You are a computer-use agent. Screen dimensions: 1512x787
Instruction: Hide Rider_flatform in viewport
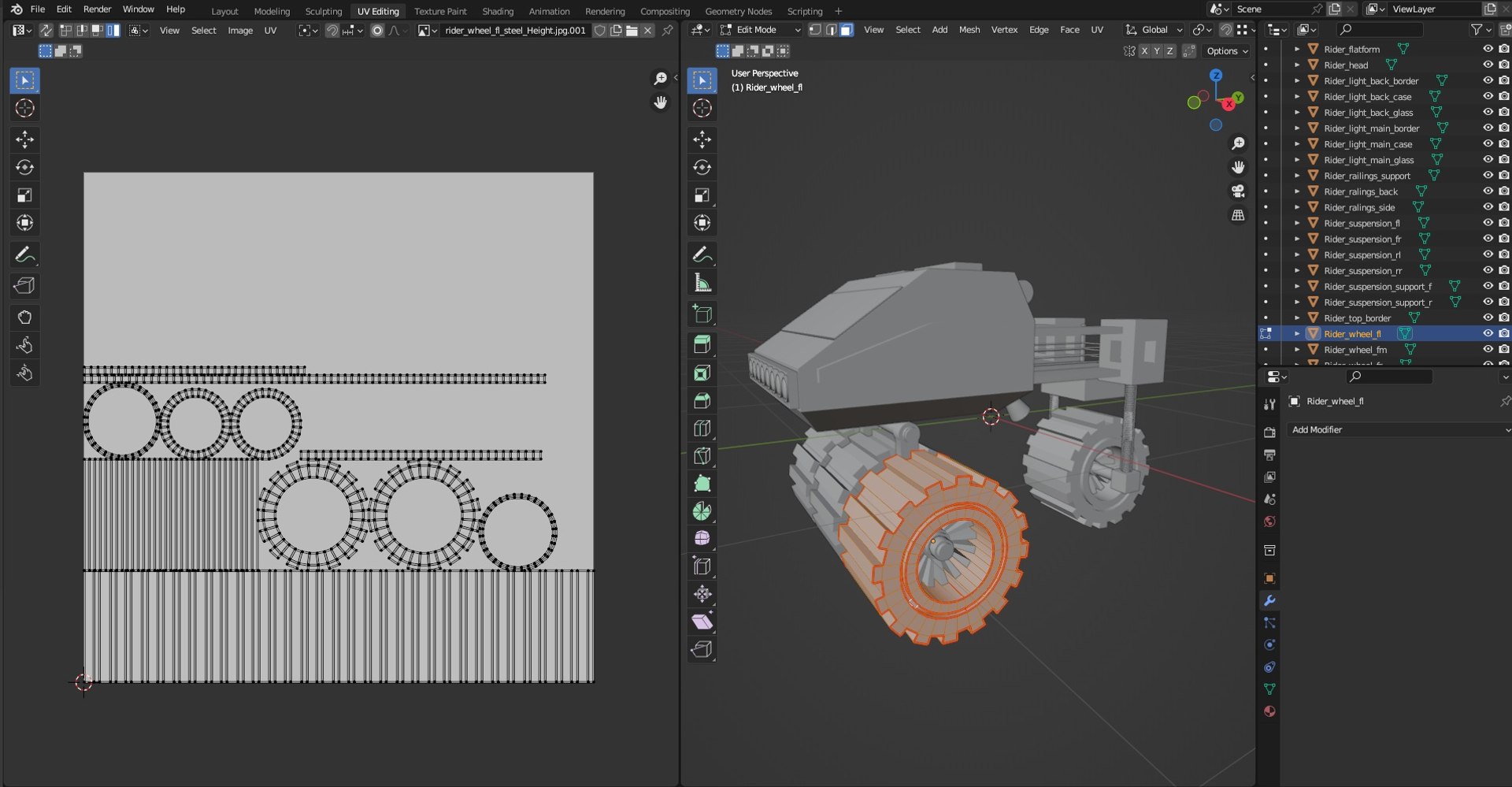(x=1488, y=49)
